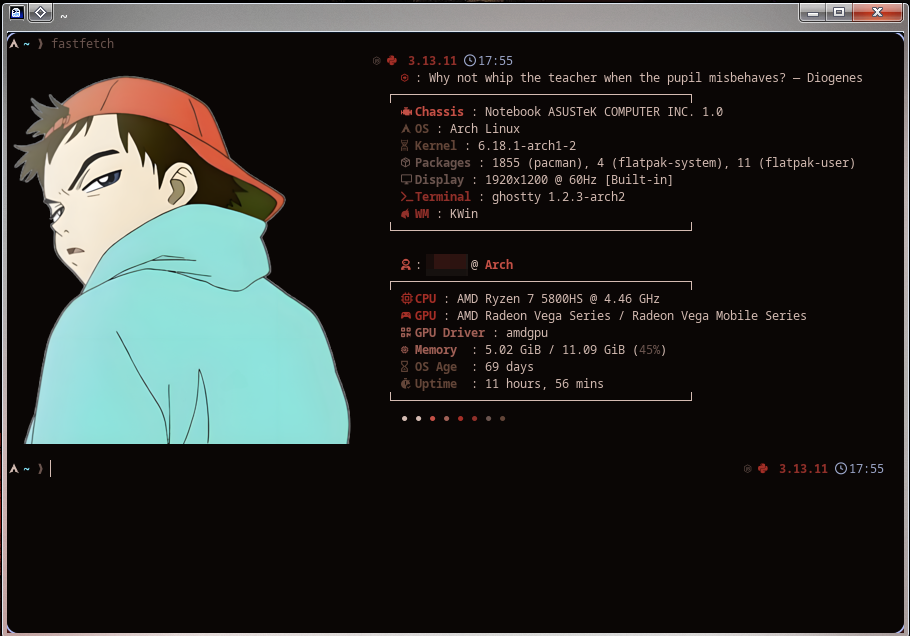Click the icon beside GPU Driver label
910x636 pixels.
(406, 333)
